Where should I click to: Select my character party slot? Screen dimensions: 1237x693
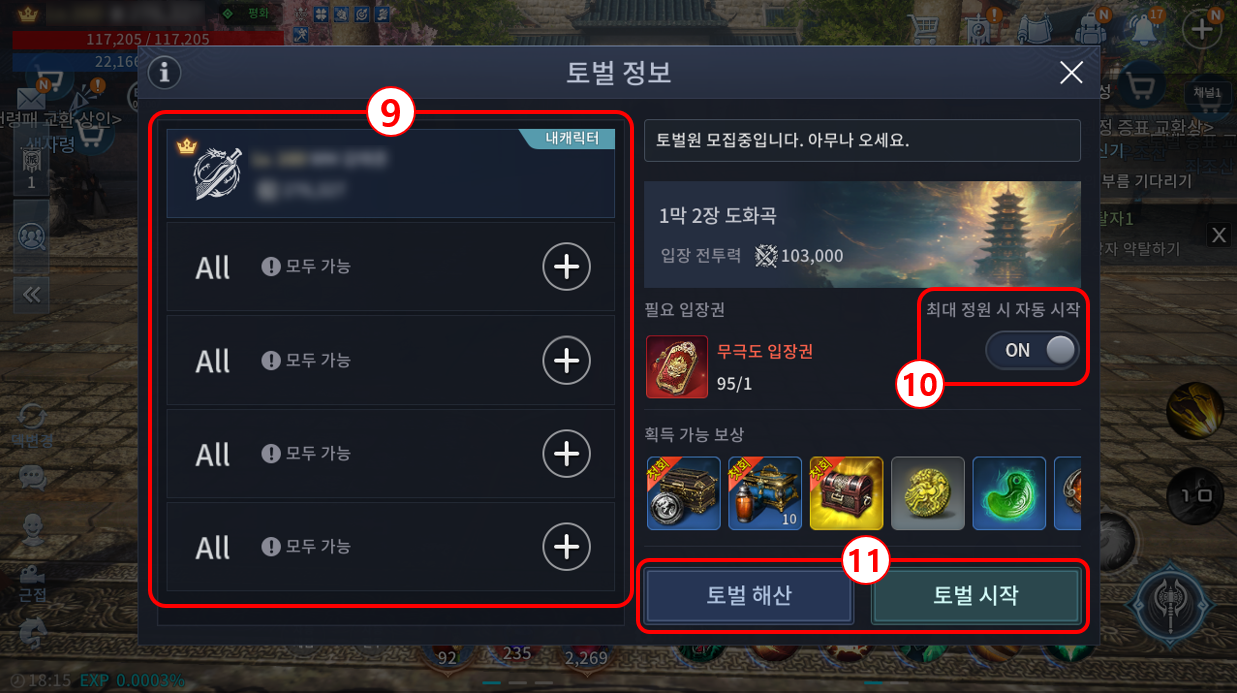click(x=390, y=173)
